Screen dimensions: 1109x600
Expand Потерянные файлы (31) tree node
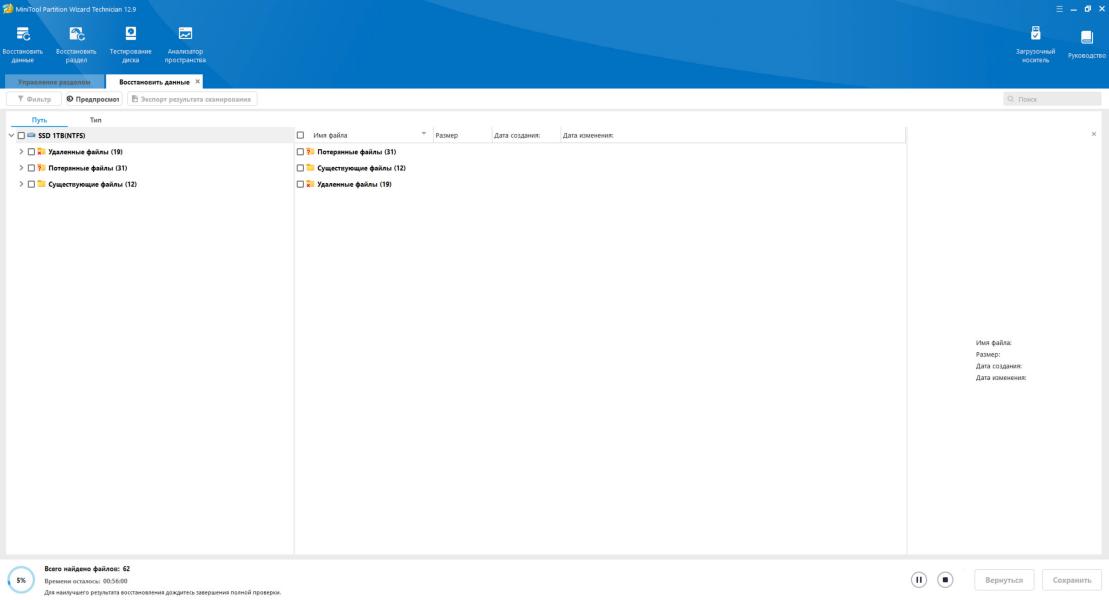point(21,168)
